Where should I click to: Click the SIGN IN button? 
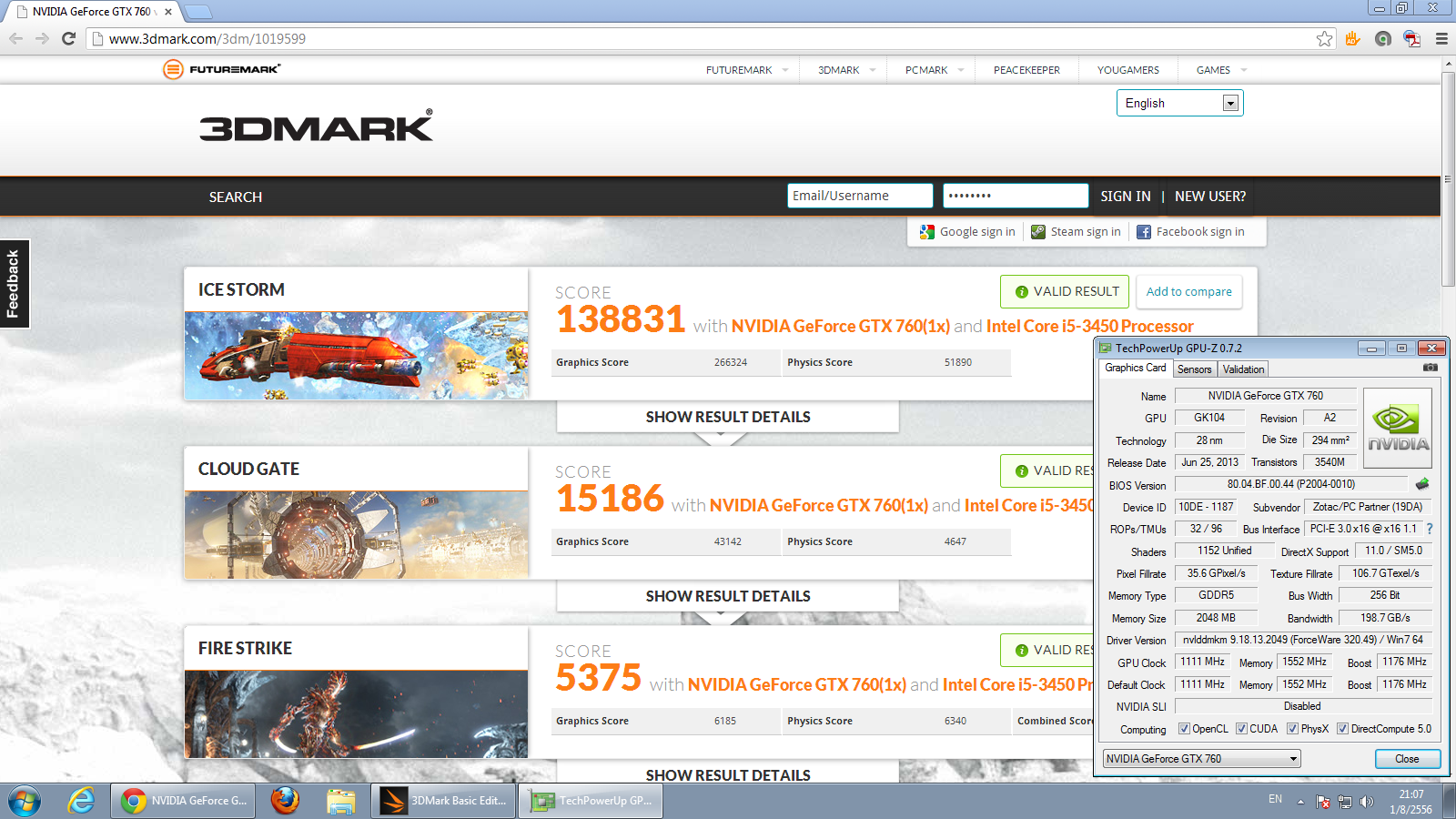tap(1126, 197)
